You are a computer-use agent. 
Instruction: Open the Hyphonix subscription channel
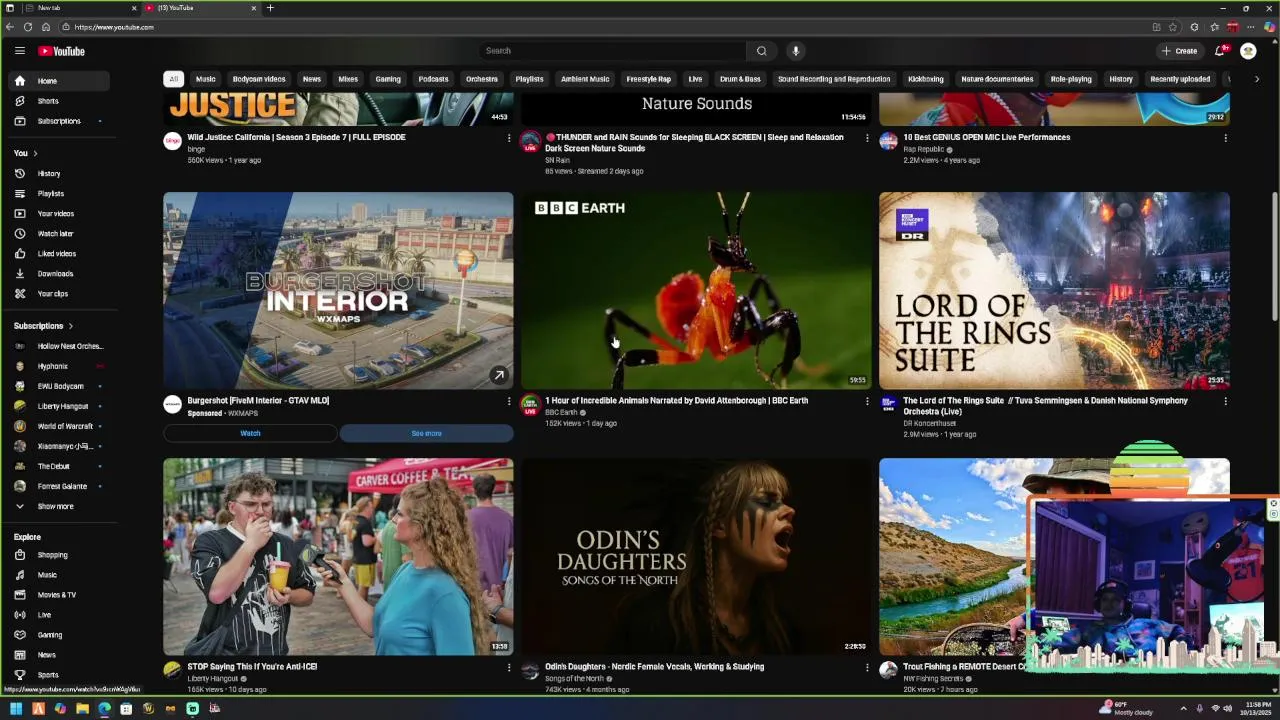click(60, 366)
